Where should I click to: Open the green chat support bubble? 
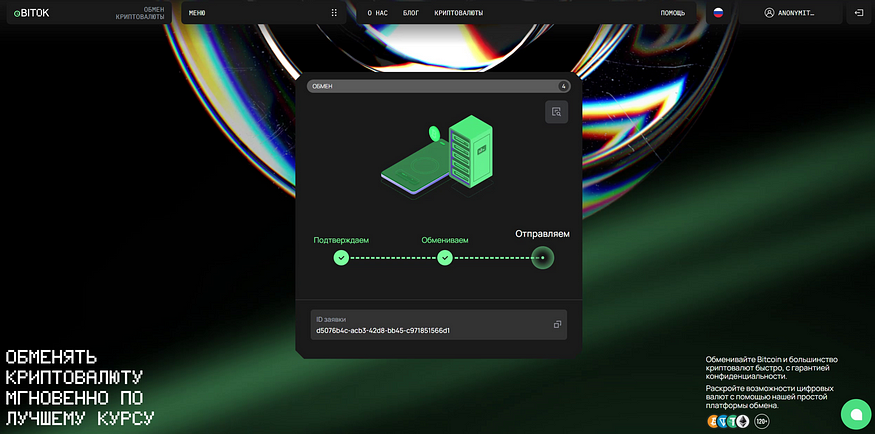point(856,414)
